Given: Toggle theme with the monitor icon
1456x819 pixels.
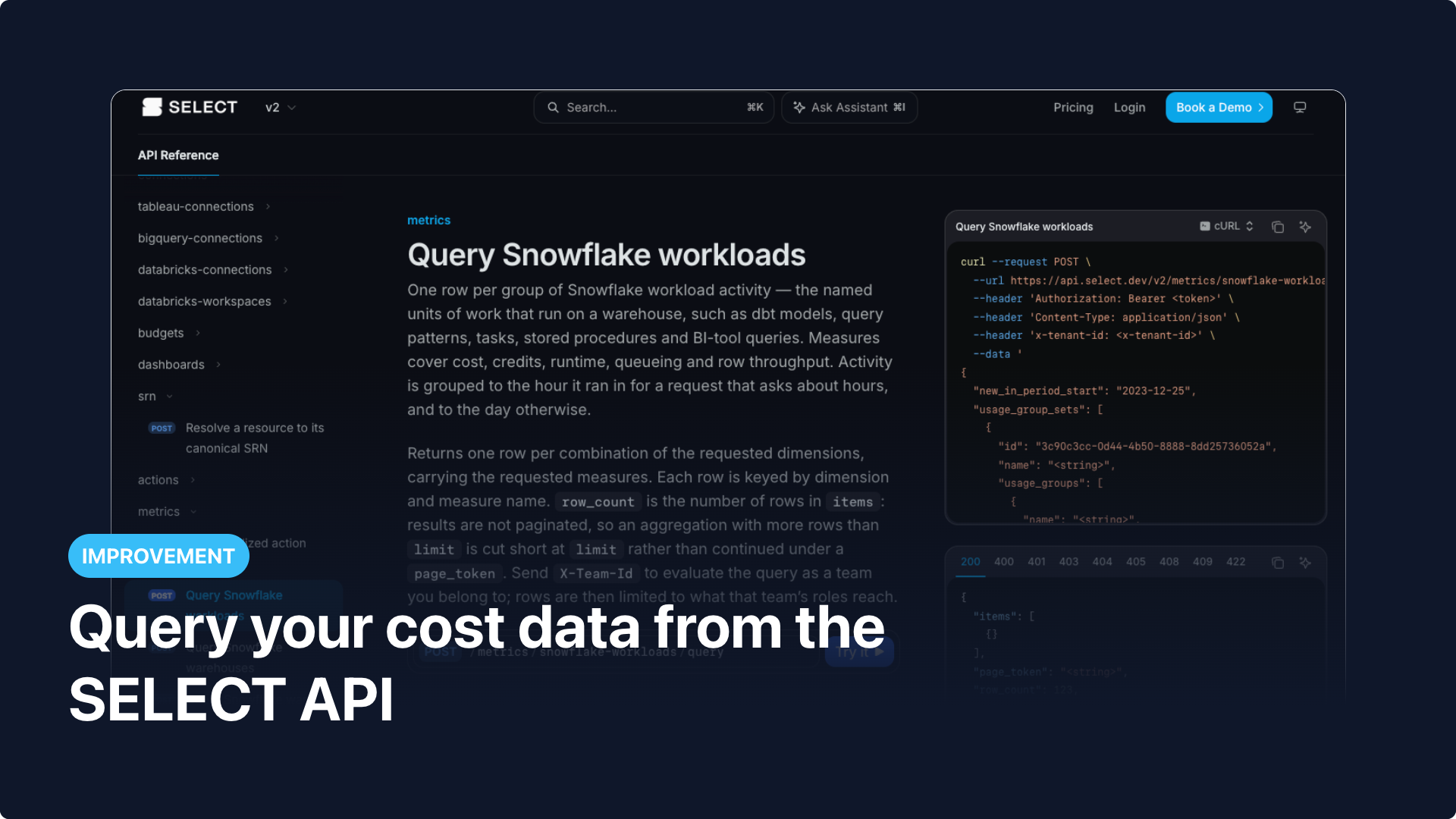Looking at the screenshot, I should 1300,108.
